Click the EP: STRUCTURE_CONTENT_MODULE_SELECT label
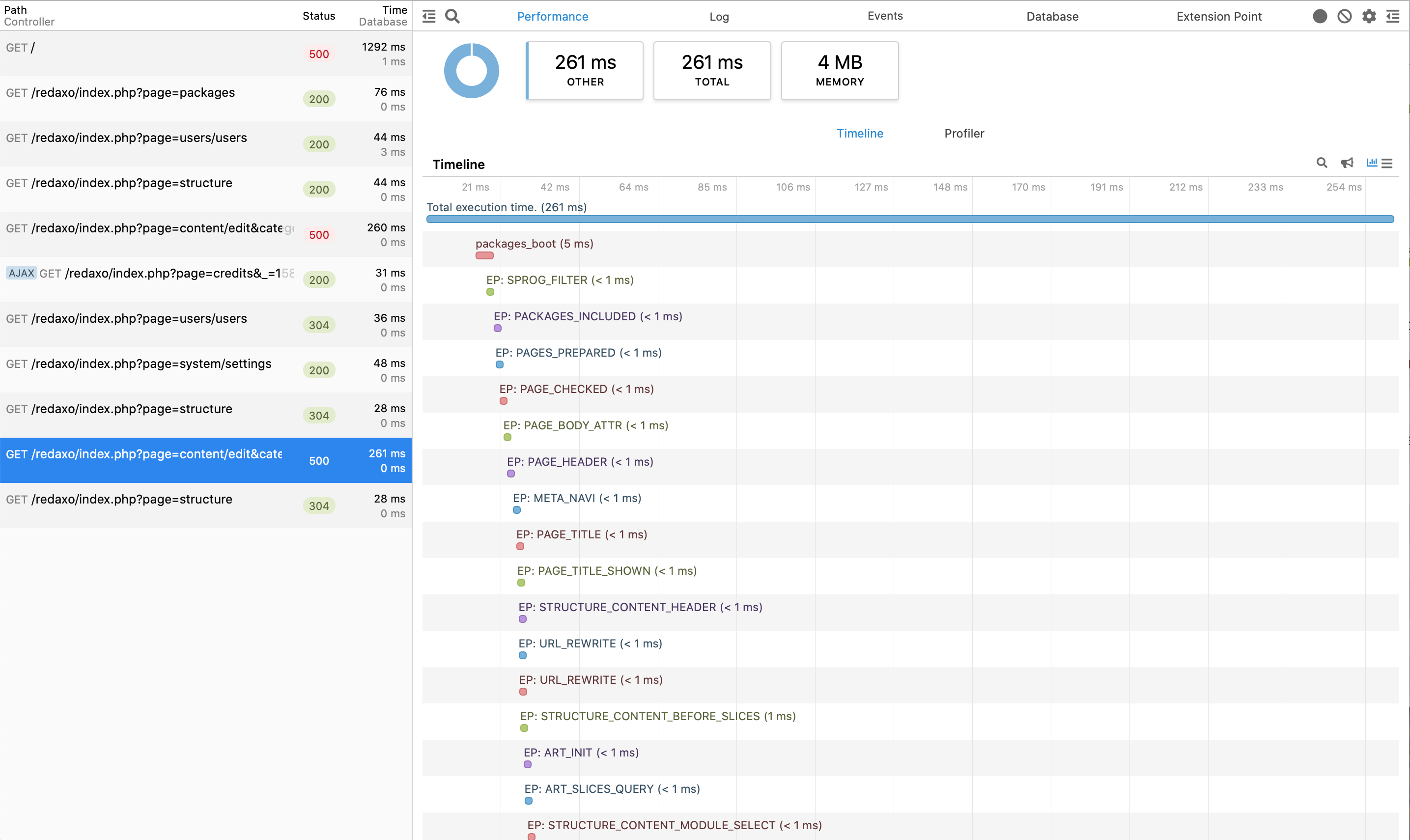Viewport: 1410px width, 840px height. pyautogui.click(x=674, y=825)
